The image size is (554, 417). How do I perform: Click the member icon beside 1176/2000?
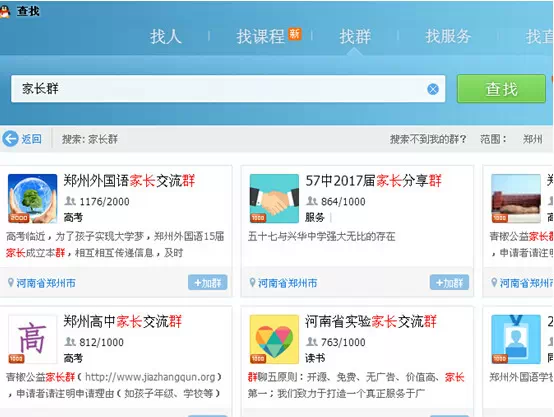pos(70,201)
